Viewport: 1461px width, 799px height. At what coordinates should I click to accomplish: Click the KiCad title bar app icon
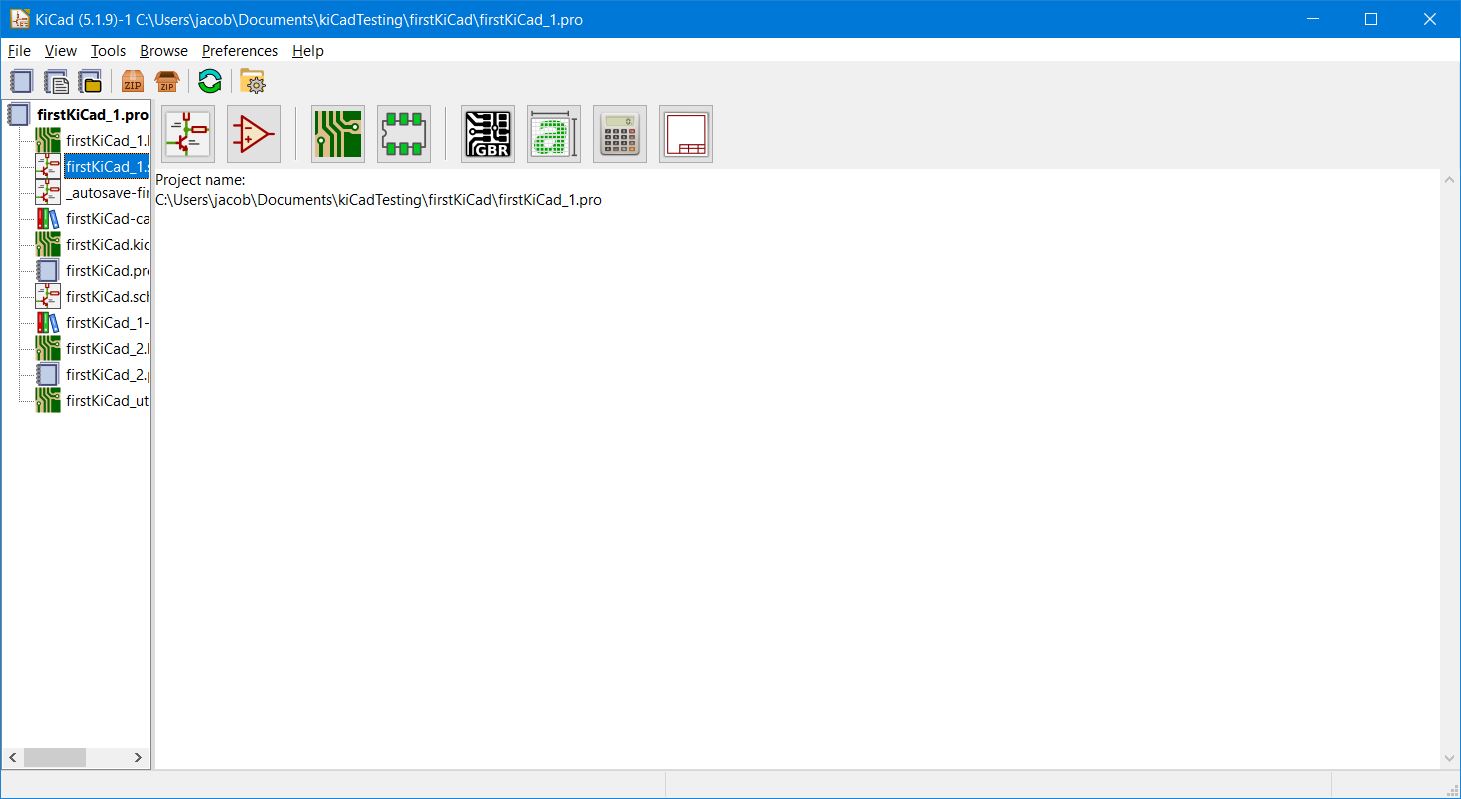(19, 19)
